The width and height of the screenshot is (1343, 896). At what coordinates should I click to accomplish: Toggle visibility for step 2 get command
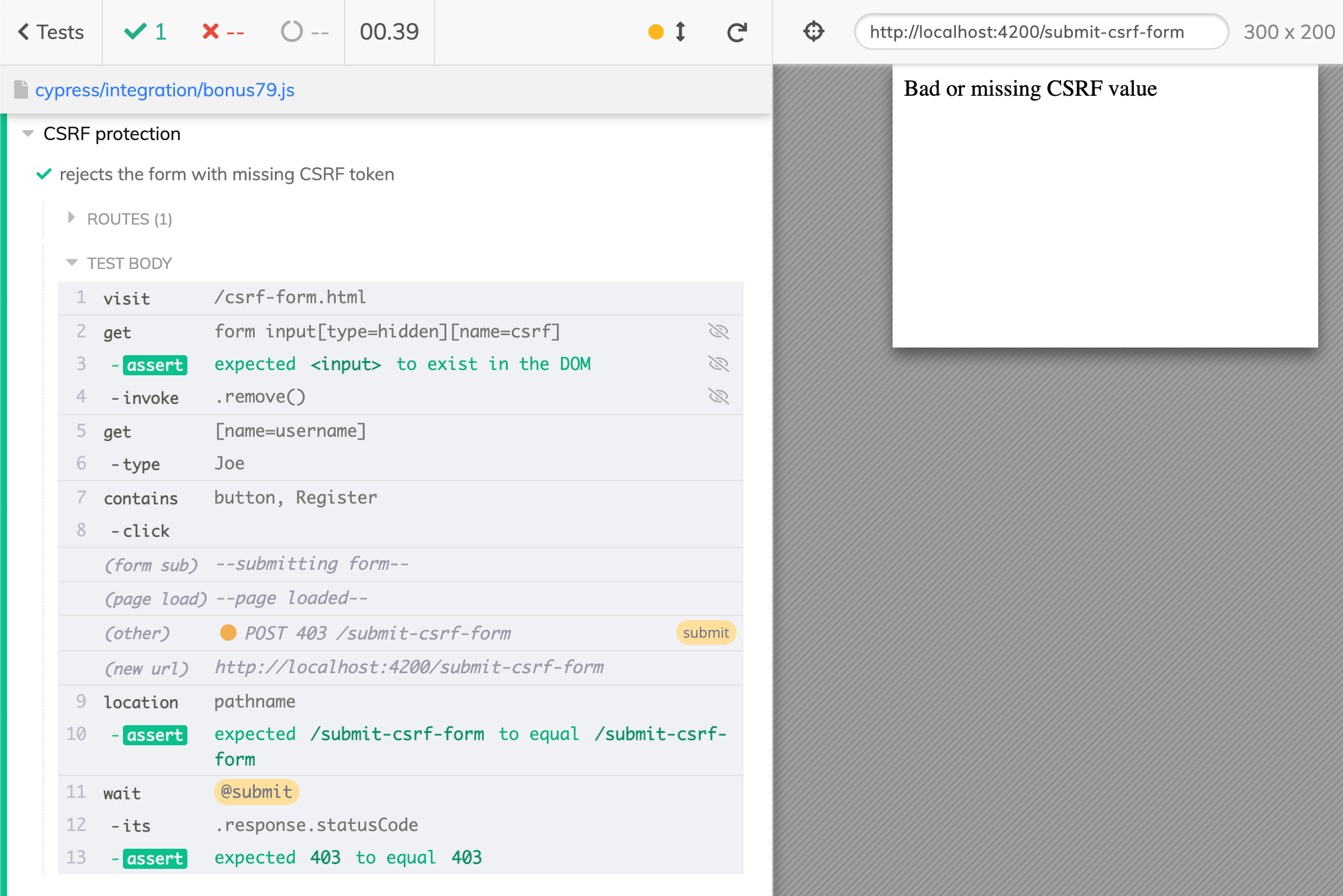(x=718, y=331)
